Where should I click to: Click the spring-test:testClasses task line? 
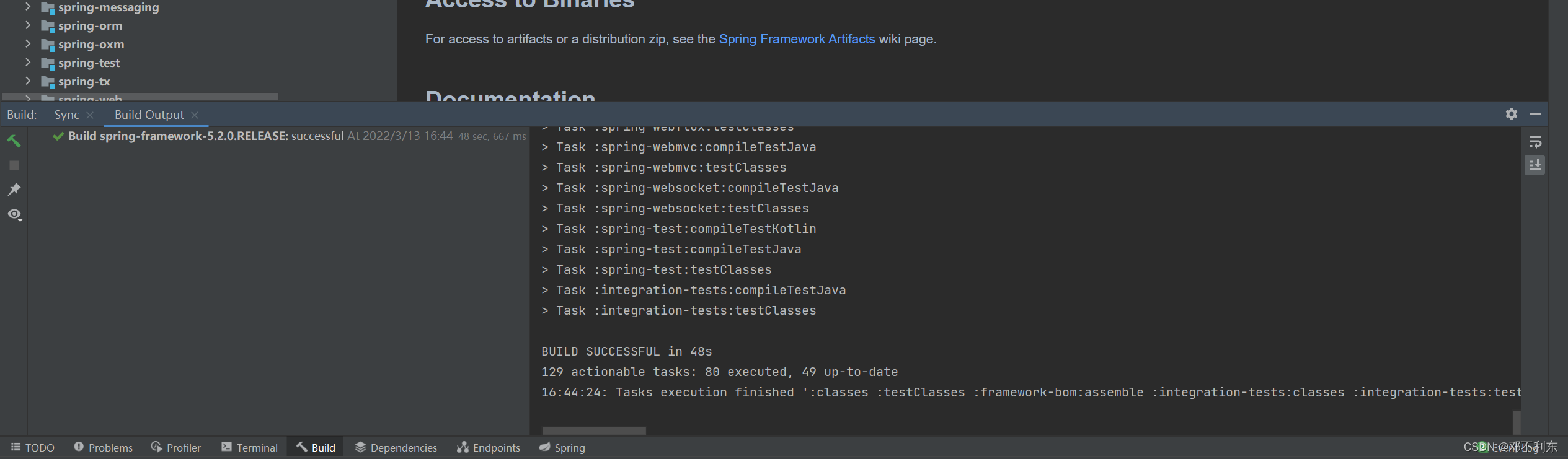click(656, 270)
